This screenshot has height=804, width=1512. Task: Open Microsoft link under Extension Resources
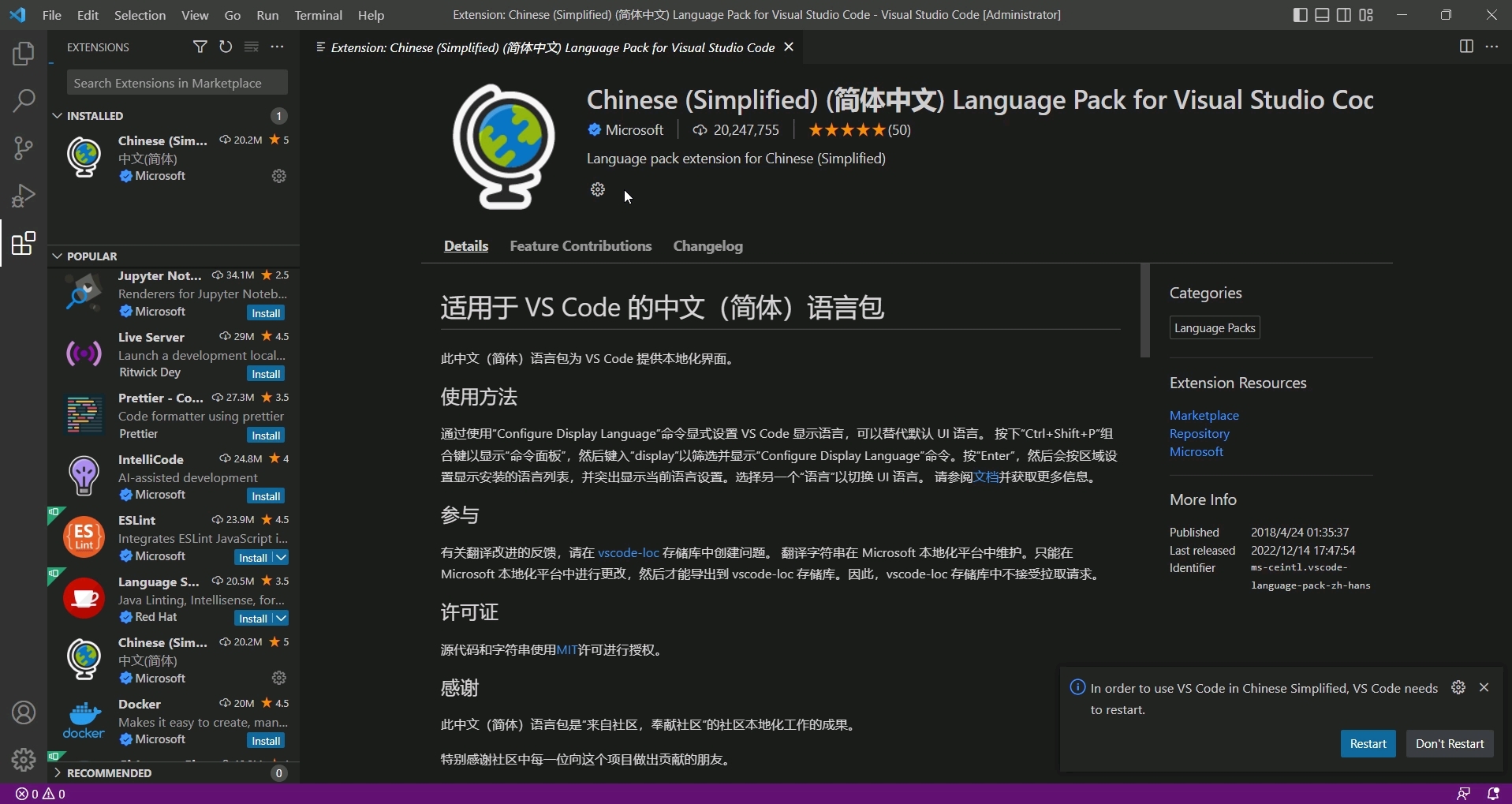tap(1196, 451)
